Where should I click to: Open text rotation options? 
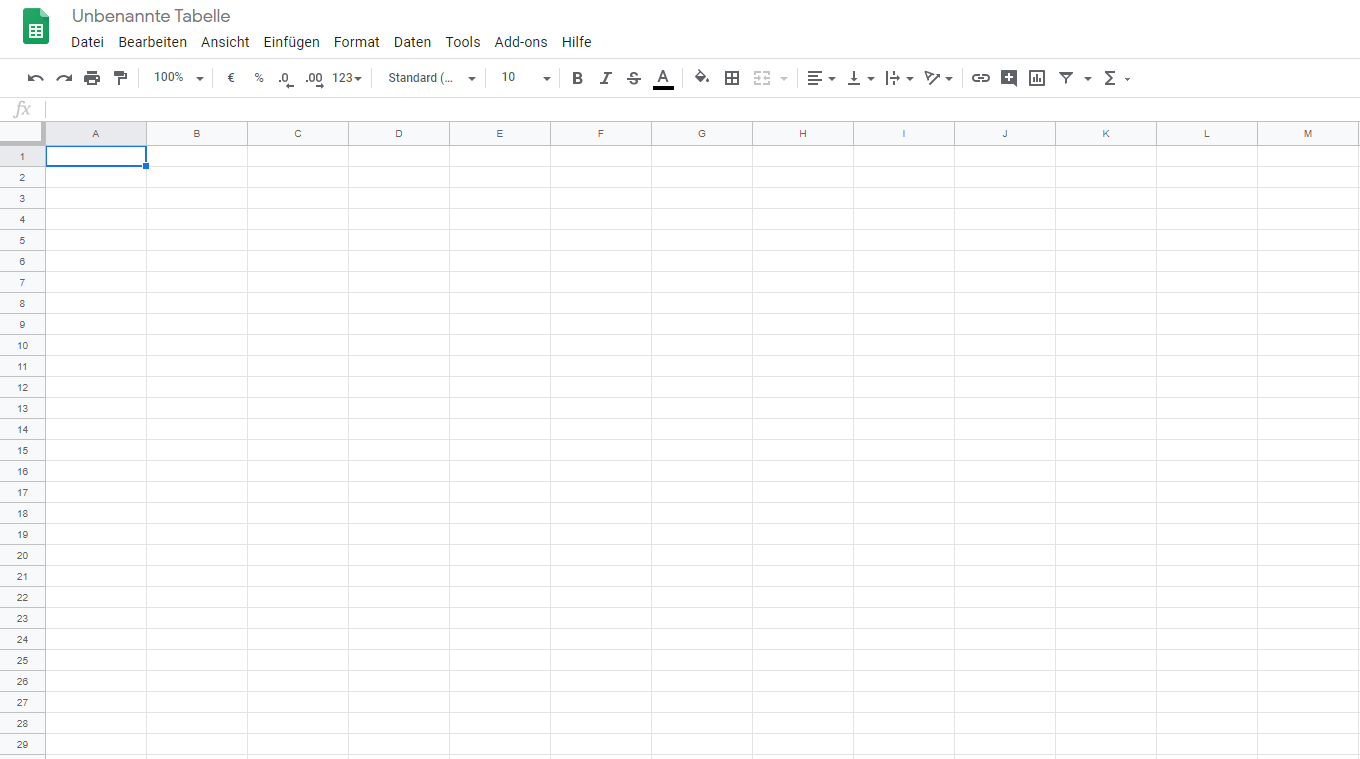tap(939, 78)
